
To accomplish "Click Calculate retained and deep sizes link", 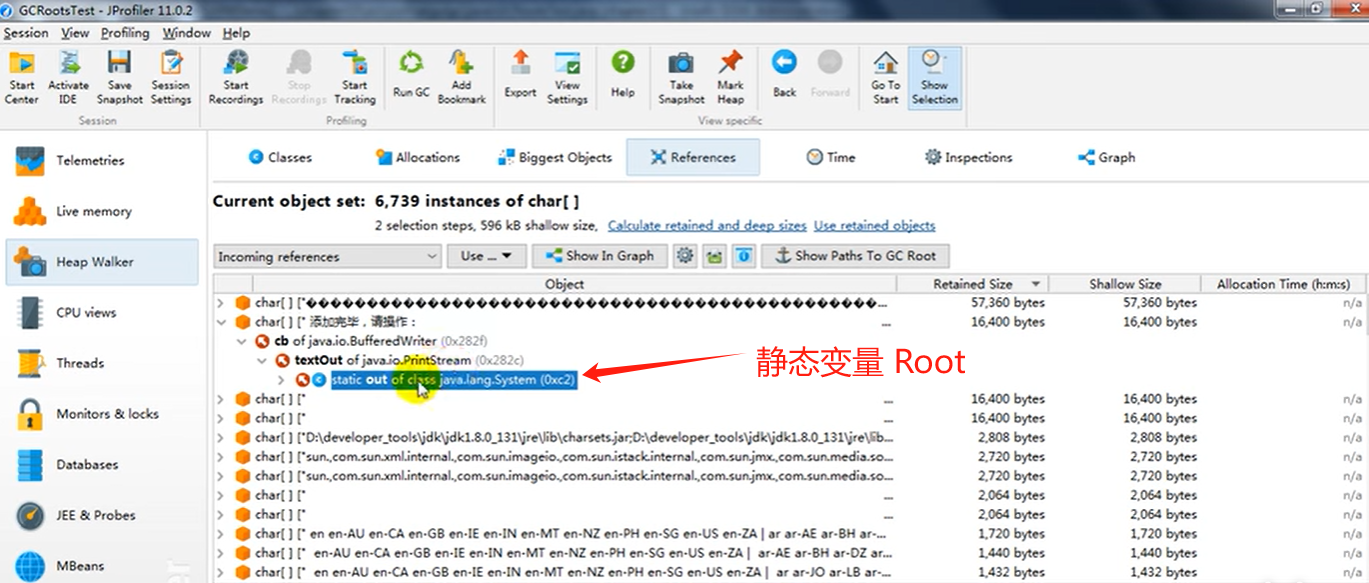I will 707,225.
